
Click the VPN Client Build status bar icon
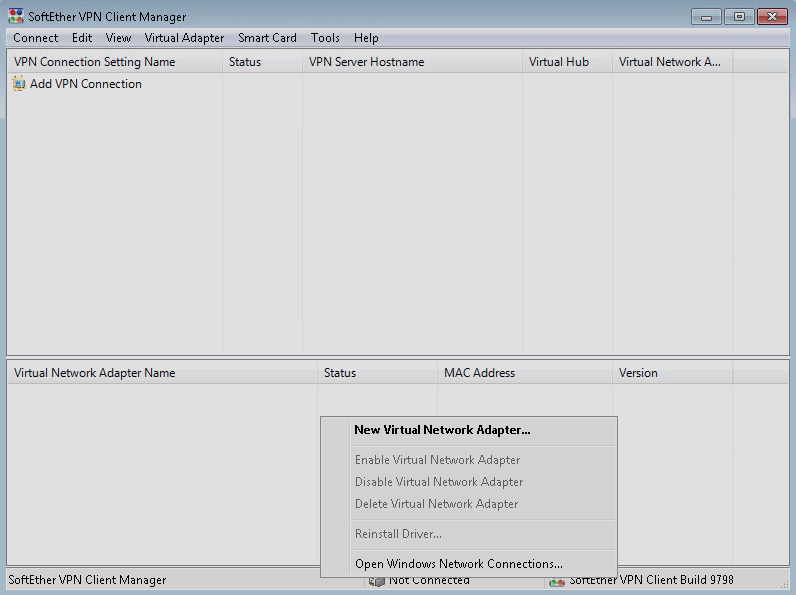[x=557, y=580]
